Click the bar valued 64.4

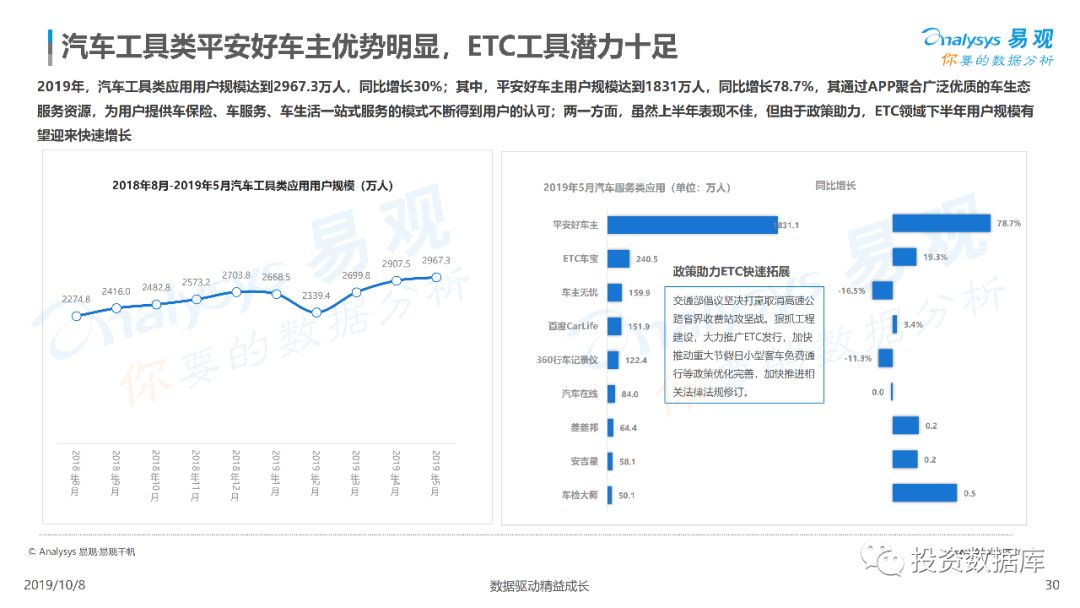coord(610,427)
